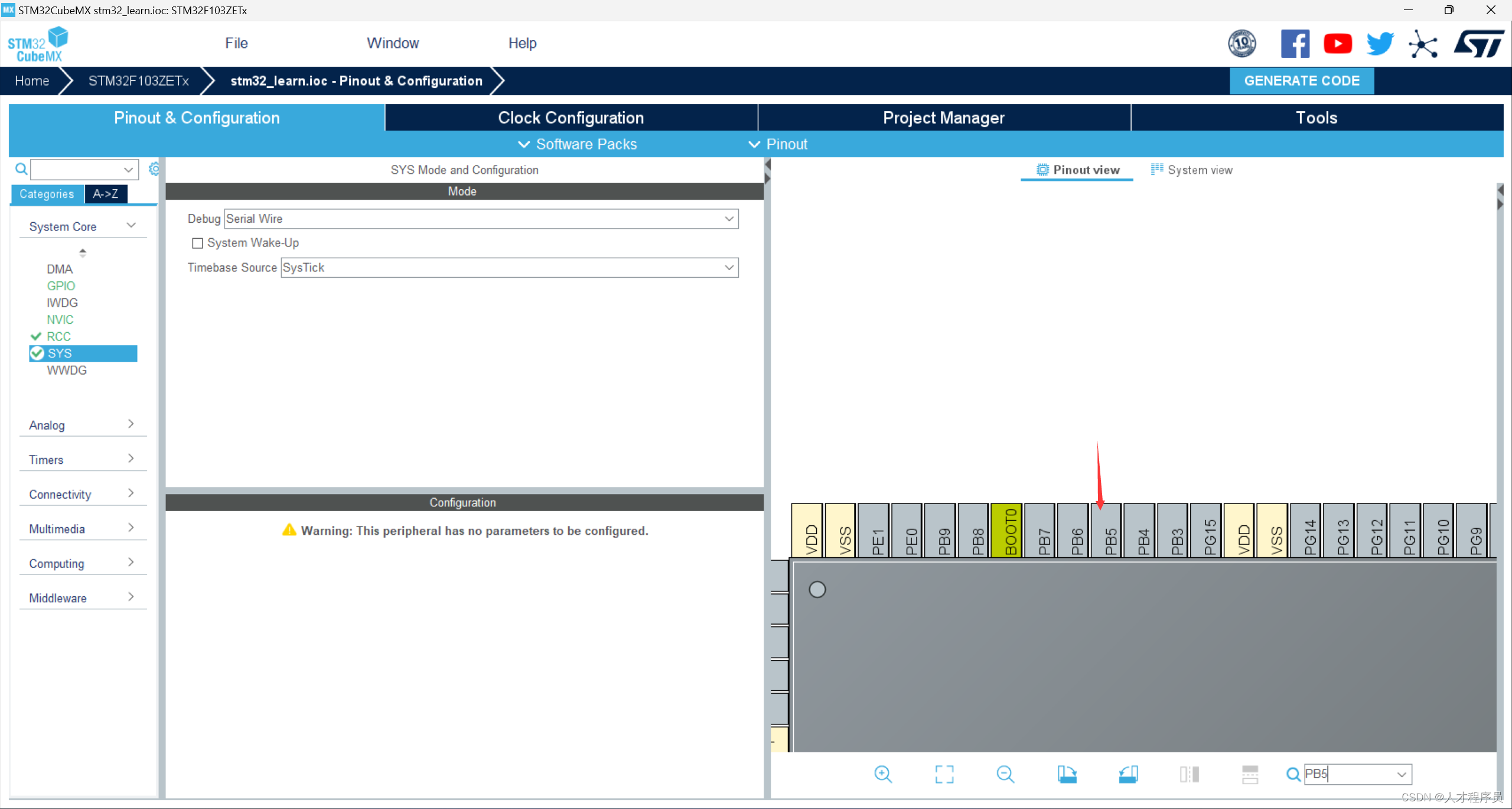
Task: Go to Home breadcrumb
Action: pos(32,81)
